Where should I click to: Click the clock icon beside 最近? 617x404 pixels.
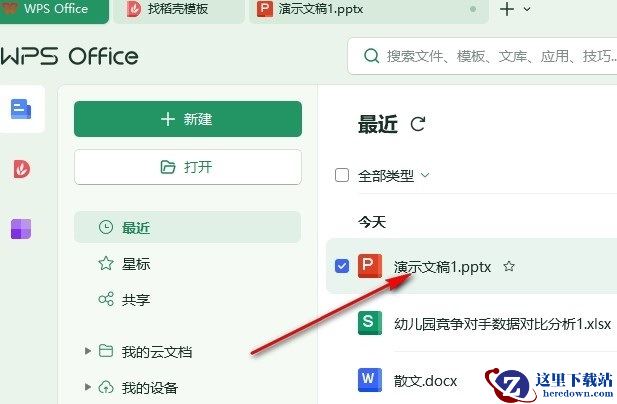point(105,227)
